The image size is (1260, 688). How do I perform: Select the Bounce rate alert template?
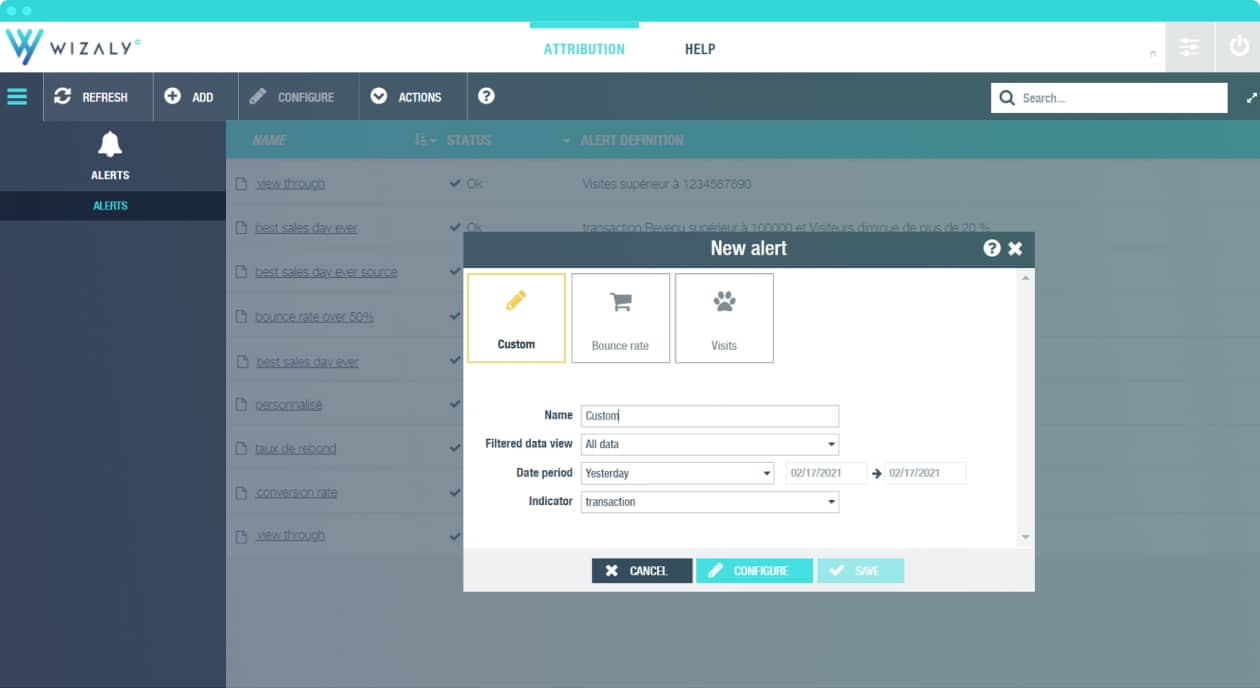pyautogui.click(x=620, y=318)
